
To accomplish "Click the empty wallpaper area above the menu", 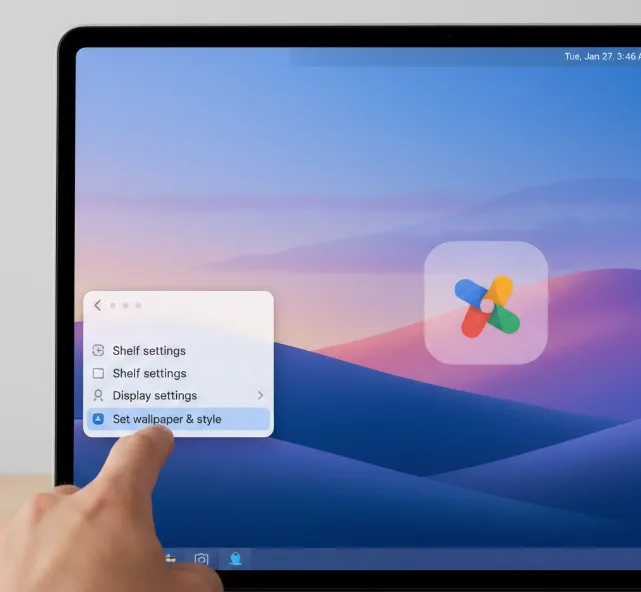I will (180, 180).
